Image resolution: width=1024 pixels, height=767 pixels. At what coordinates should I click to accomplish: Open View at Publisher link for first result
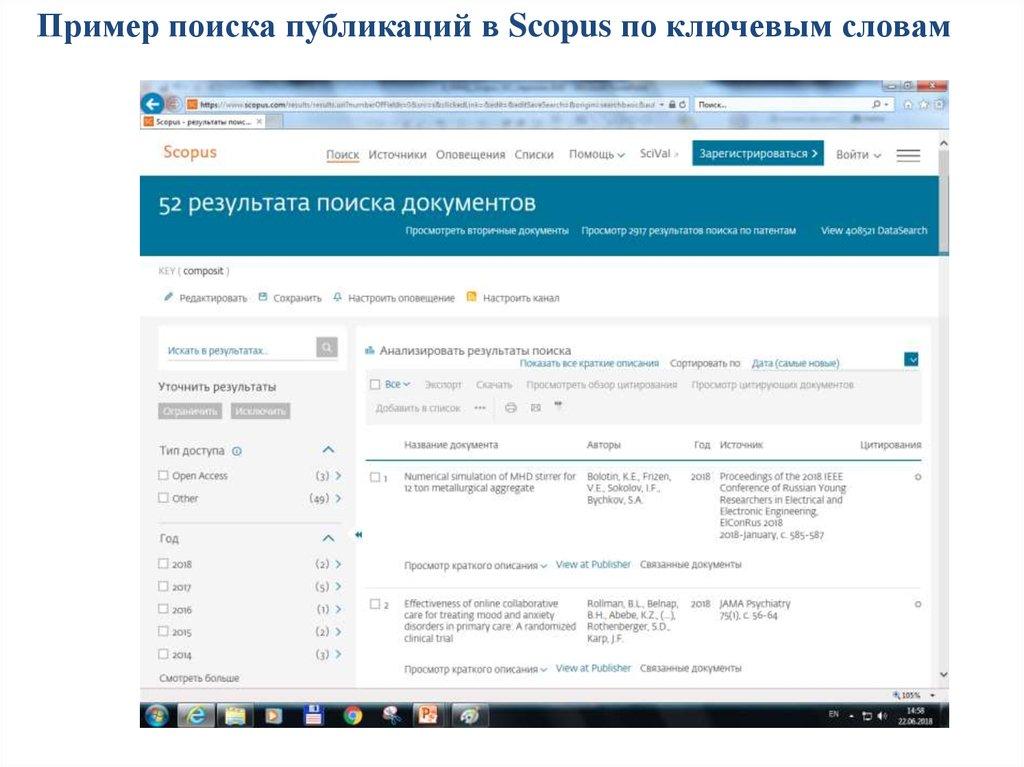tap(593, 565)
